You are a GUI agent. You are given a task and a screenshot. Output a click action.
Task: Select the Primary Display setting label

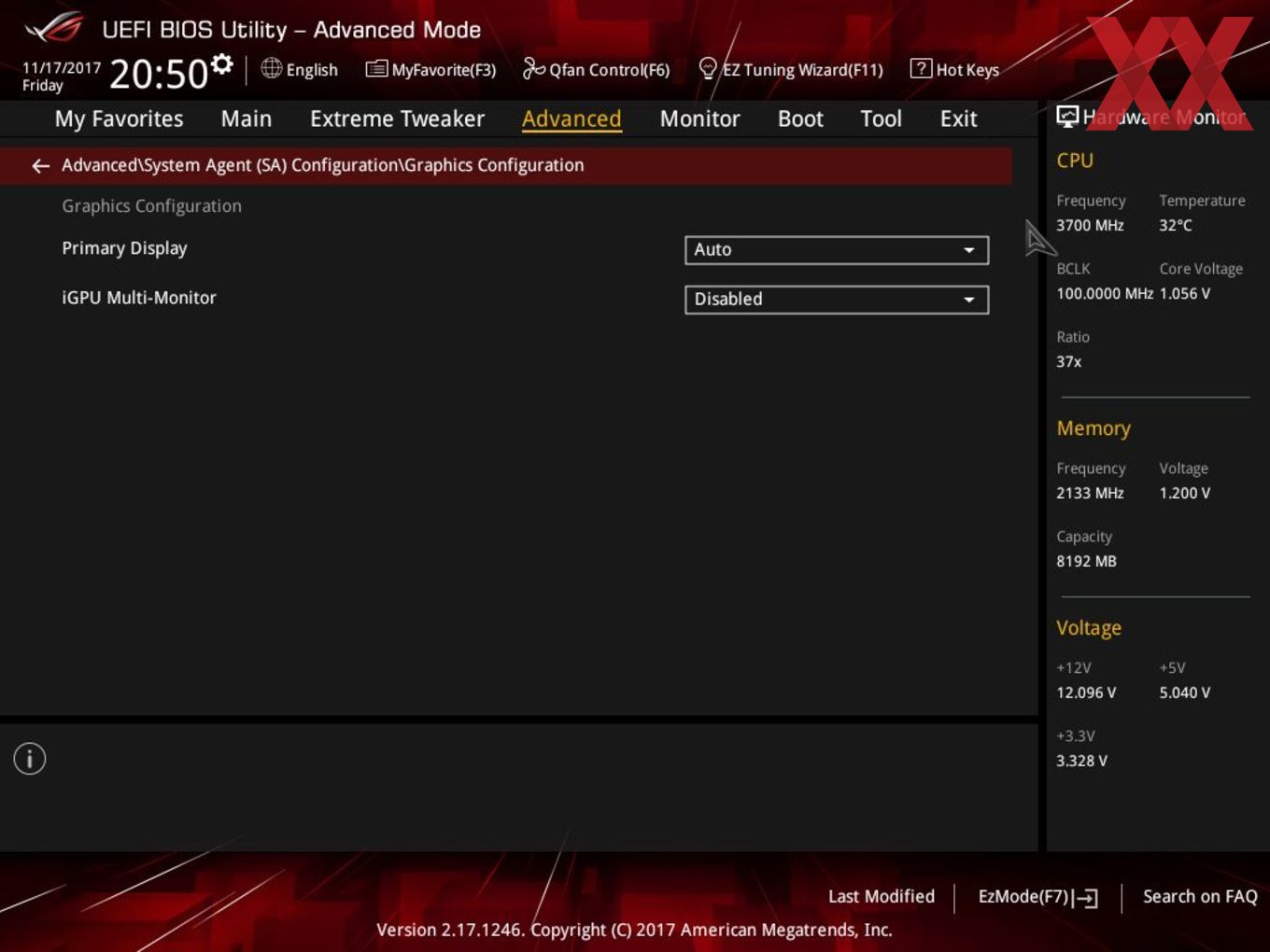[124, 248]
